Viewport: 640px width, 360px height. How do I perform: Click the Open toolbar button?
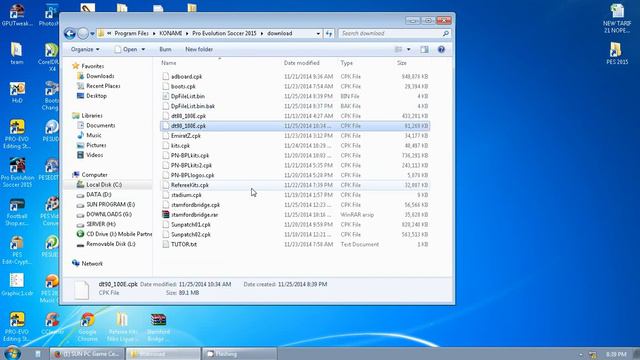point(126,49)
